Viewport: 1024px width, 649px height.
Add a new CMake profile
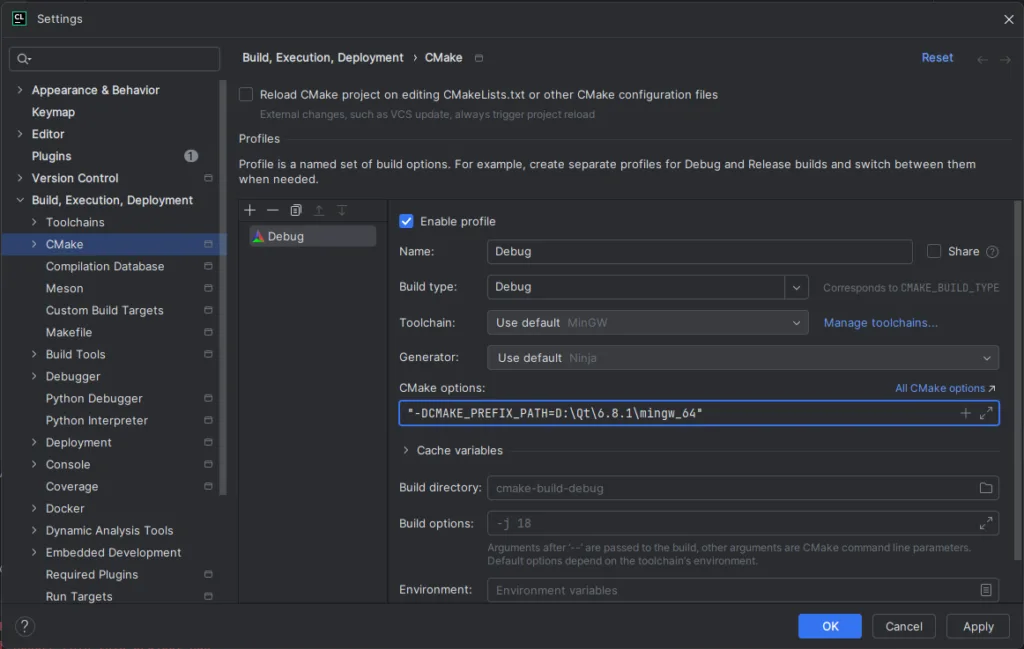pos(249,210)
